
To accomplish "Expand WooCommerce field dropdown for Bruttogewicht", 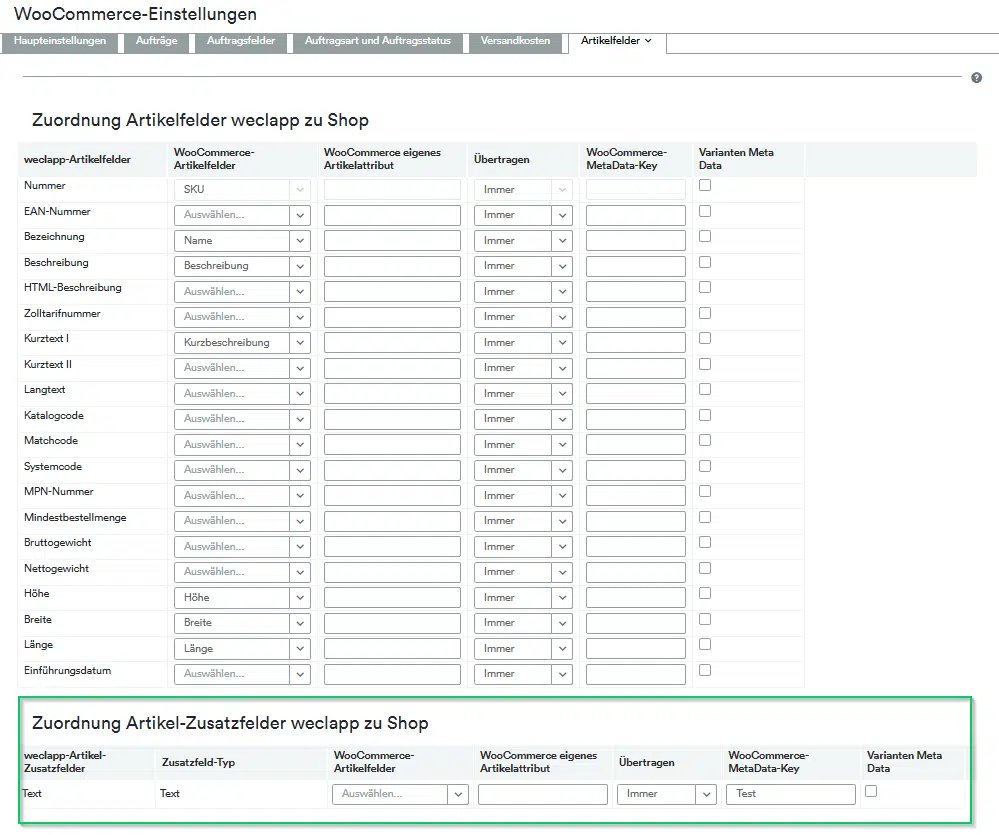I will point(242,546).
